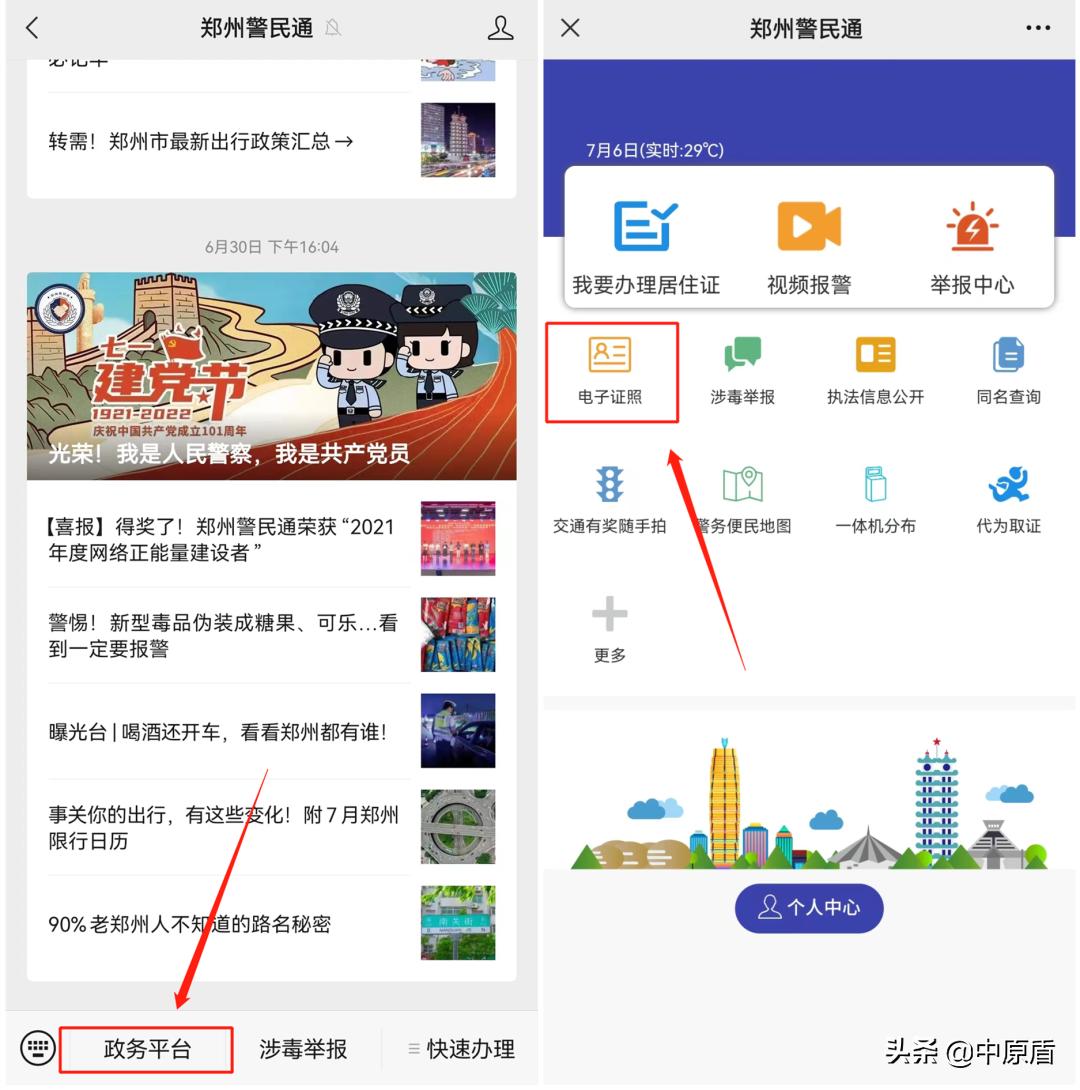Open the 快速办理 bottom menu
This screenshot has width=1080, height=1090.
click(466, 1048)
